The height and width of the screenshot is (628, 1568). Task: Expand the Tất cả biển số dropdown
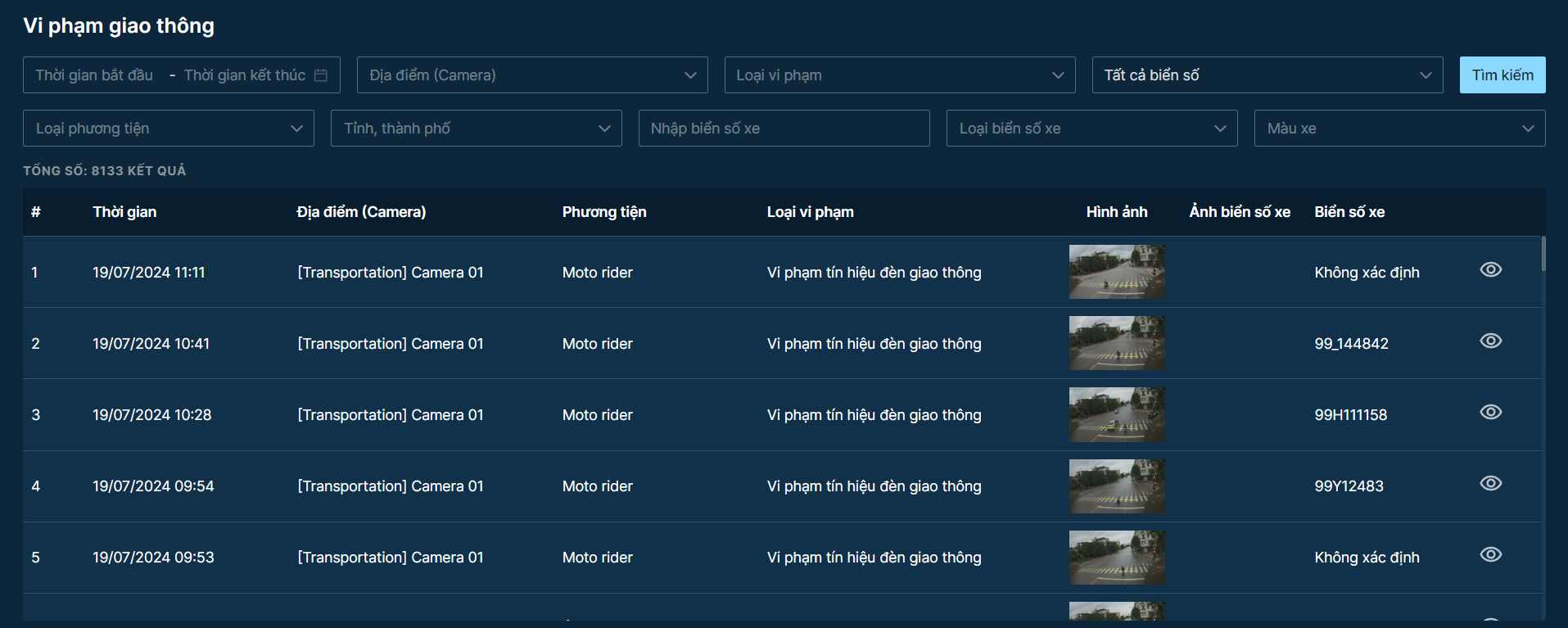(x=1268, y=75)
